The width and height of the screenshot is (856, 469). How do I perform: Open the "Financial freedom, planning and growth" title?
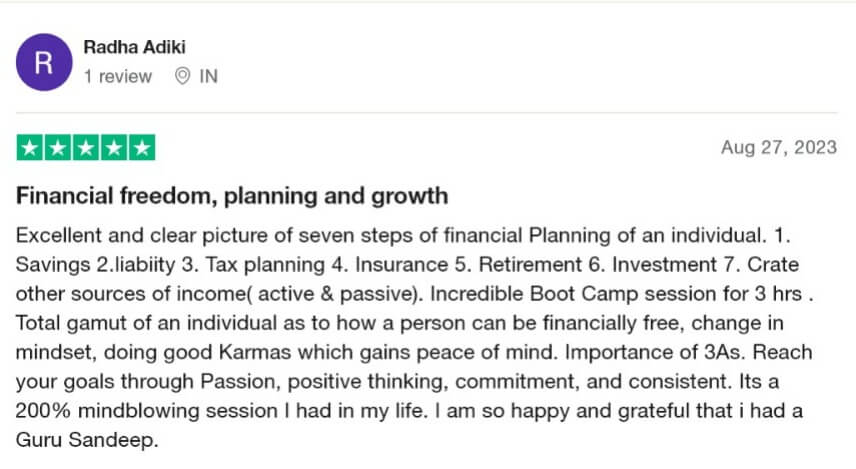coord(232,194)
